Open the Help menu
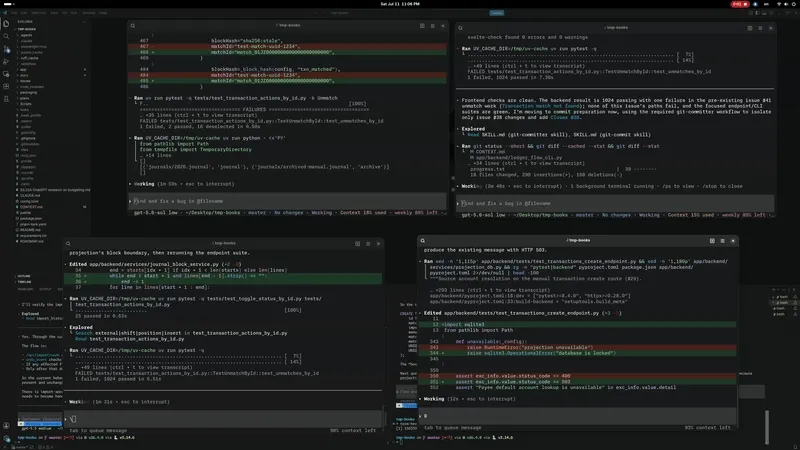 (103, 13)
